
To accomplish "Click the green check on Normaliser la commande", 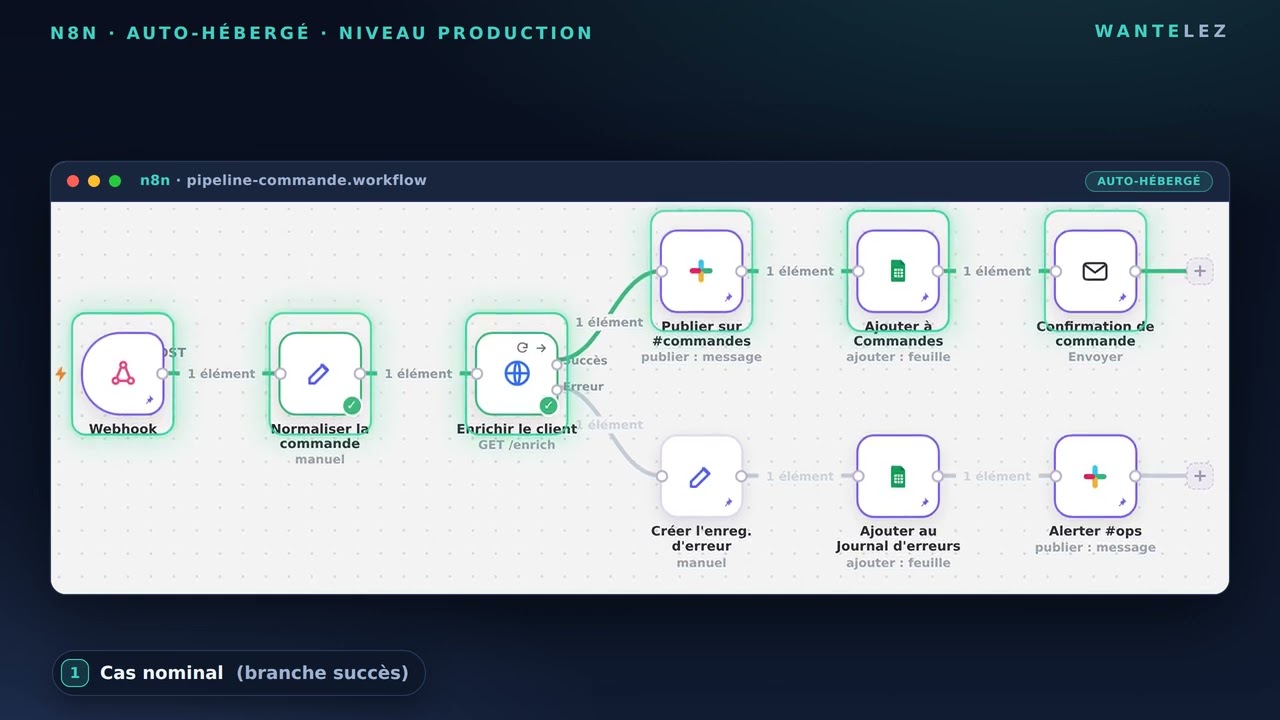I will (351, 405).
